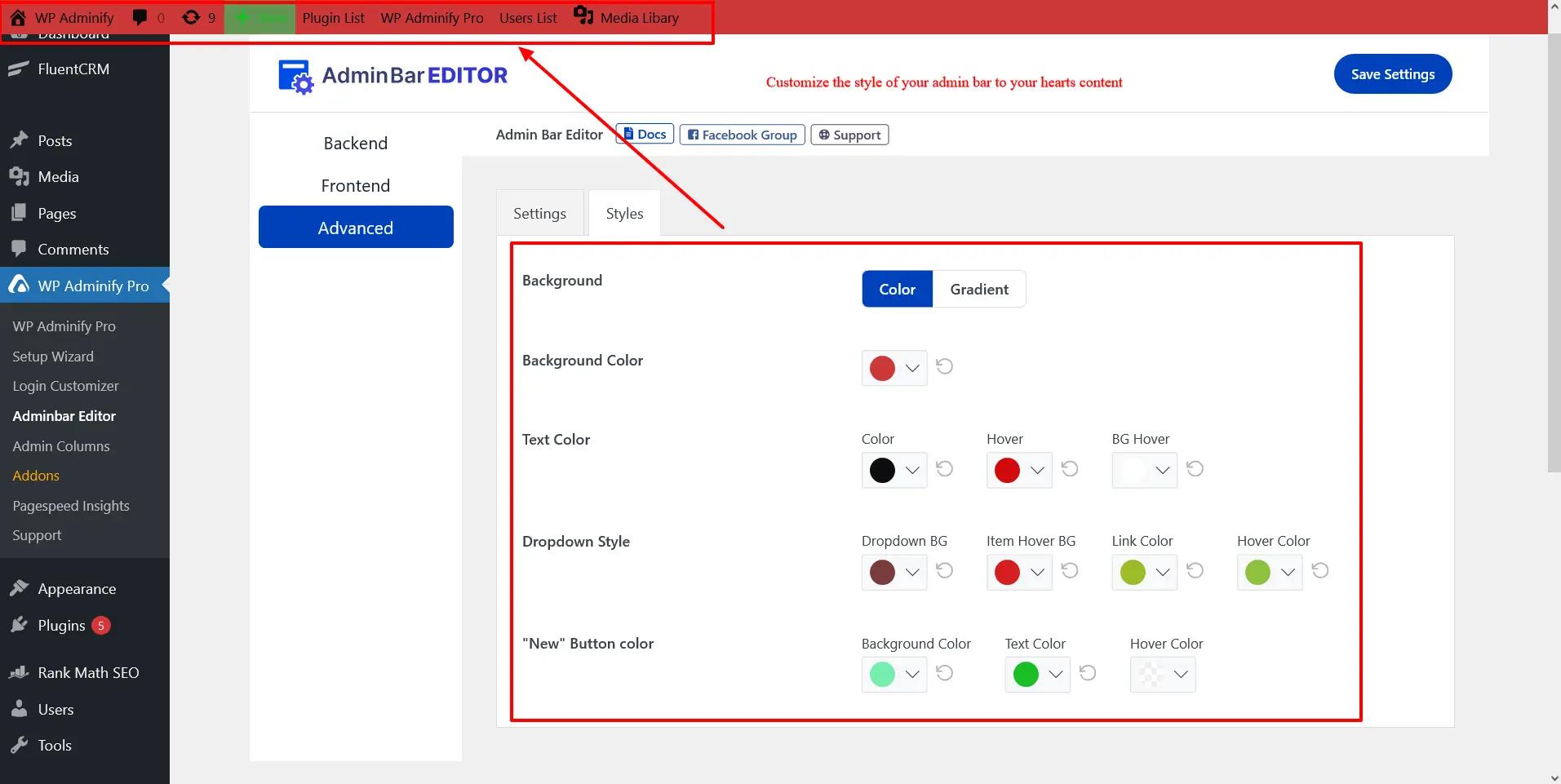Click the AdminBar Editor logo icon
Viewport: 1561px width, 784px height.
[x=295, y=76]
